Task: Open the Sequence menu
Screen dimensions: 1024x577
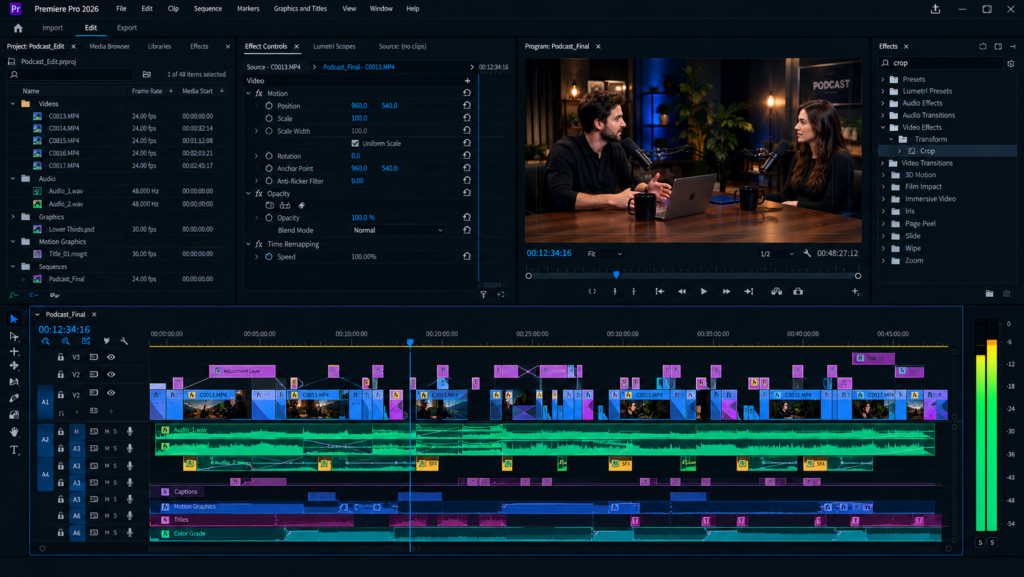Action: coord(208,8)
